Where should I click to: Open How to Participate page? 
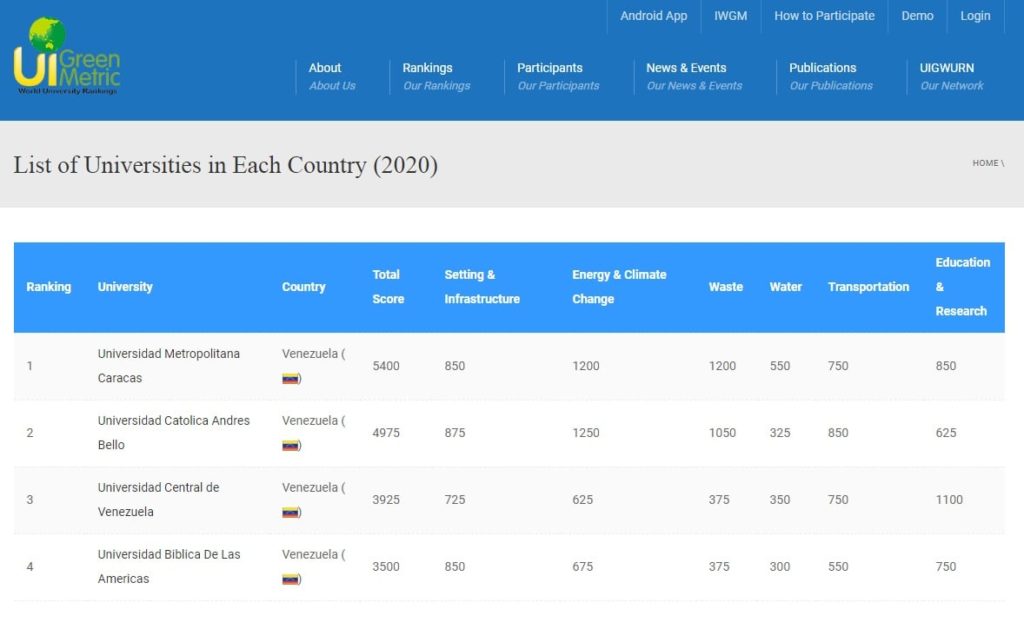[x=824, y=16]
